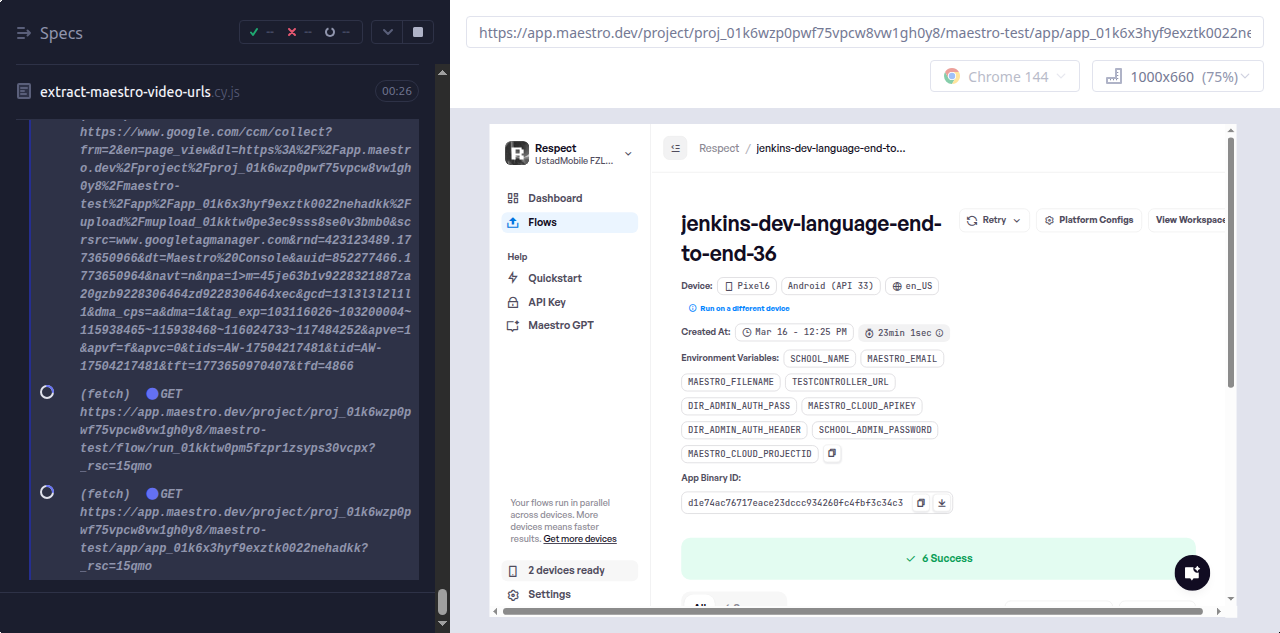
Task: Click the info icon next to duration
Action: pyautogui.click(x=939, y=333)
